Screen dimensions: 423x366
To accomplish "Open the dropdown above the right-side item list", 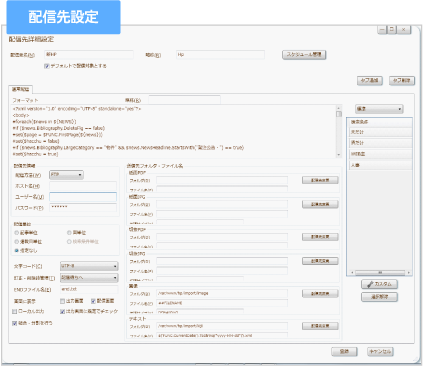I will tap(379, 109).
